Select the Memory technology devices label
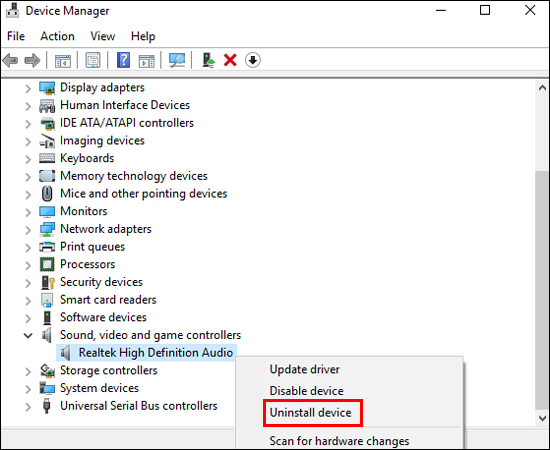Viewport: 550px width, 450px height. tap(134, 176)
